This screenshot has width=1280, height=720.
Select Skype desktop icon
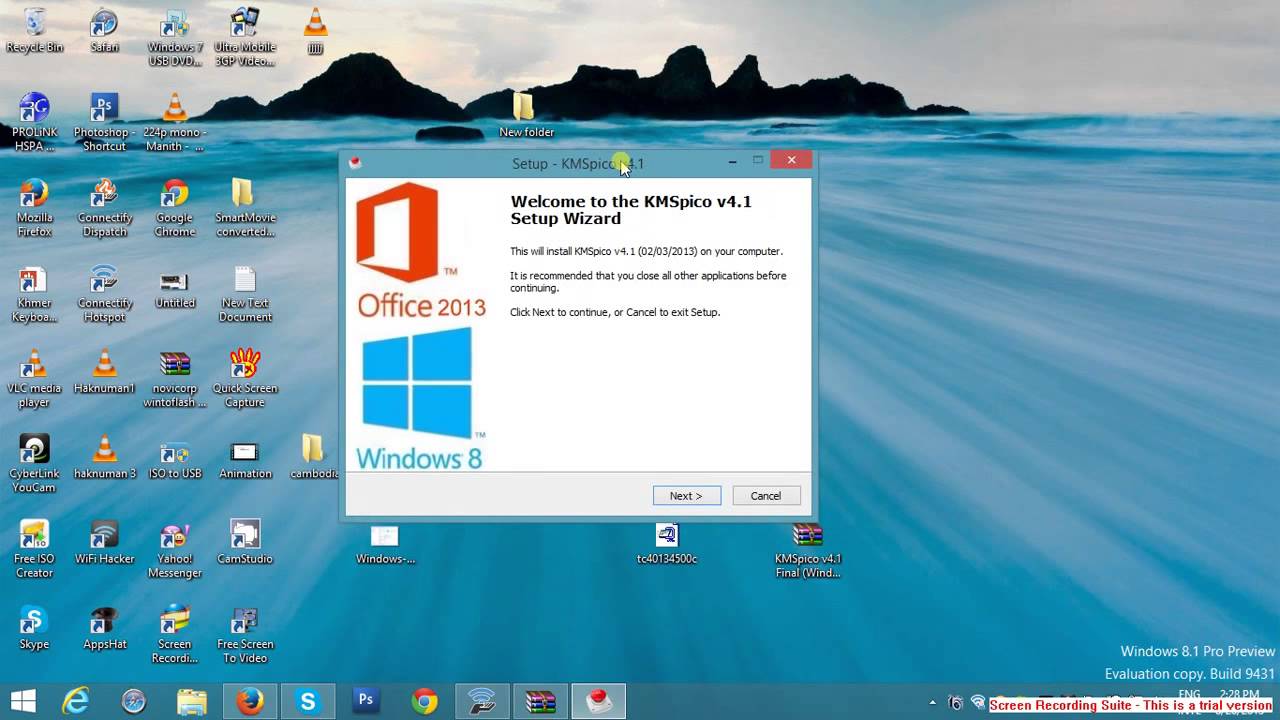coord(34,628)
